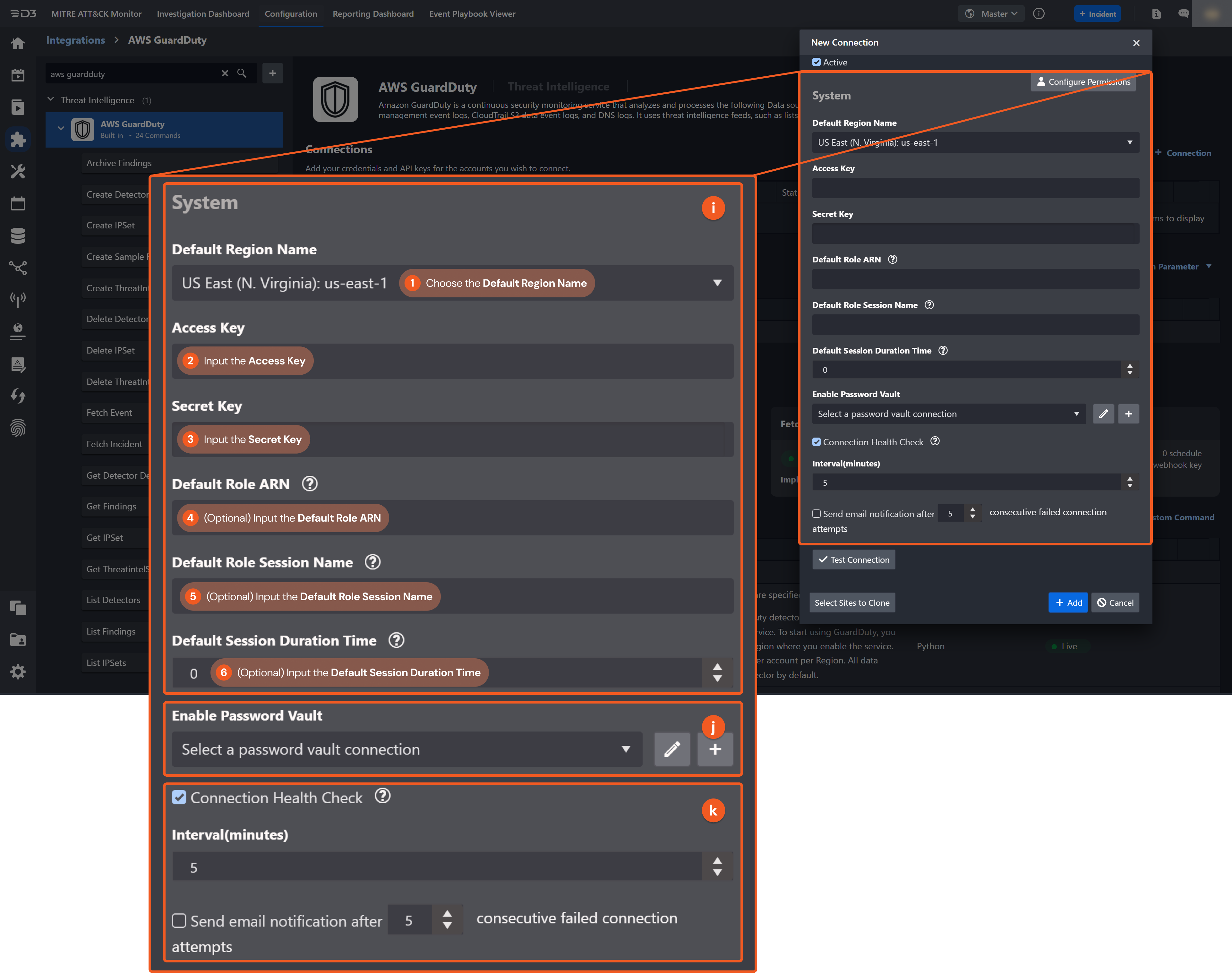Click the database icon in the sidebar
Screen dimensions: 1232x973
tap(18, 235)
